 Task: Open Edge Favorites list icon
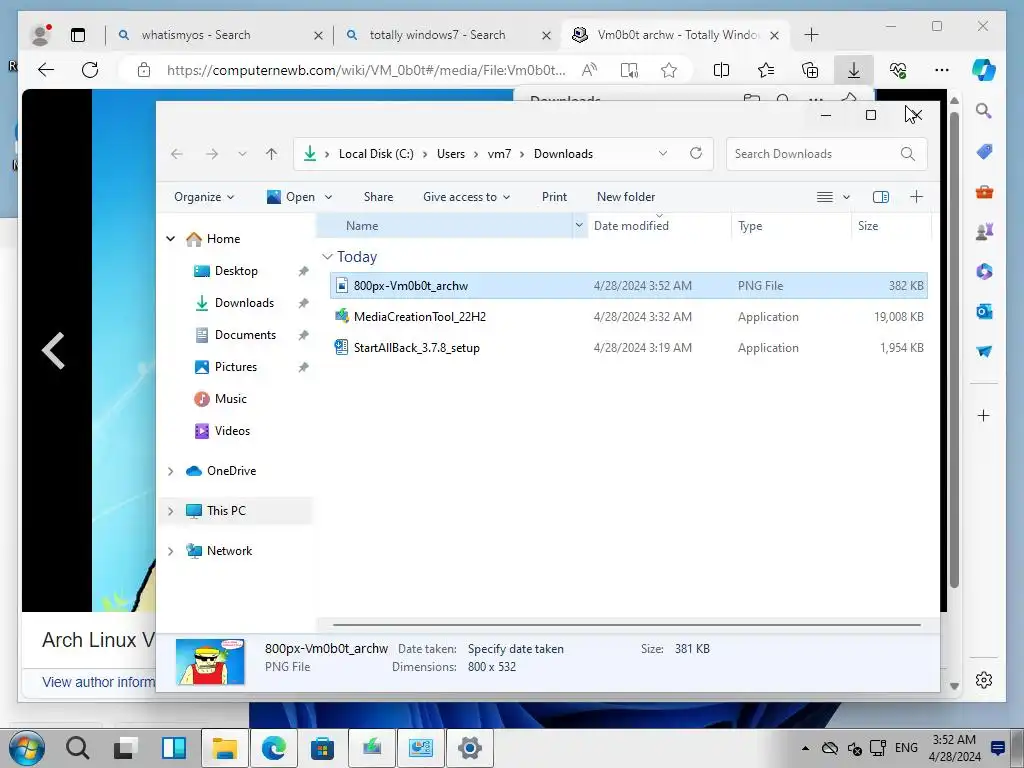click(x=765, y=70)
